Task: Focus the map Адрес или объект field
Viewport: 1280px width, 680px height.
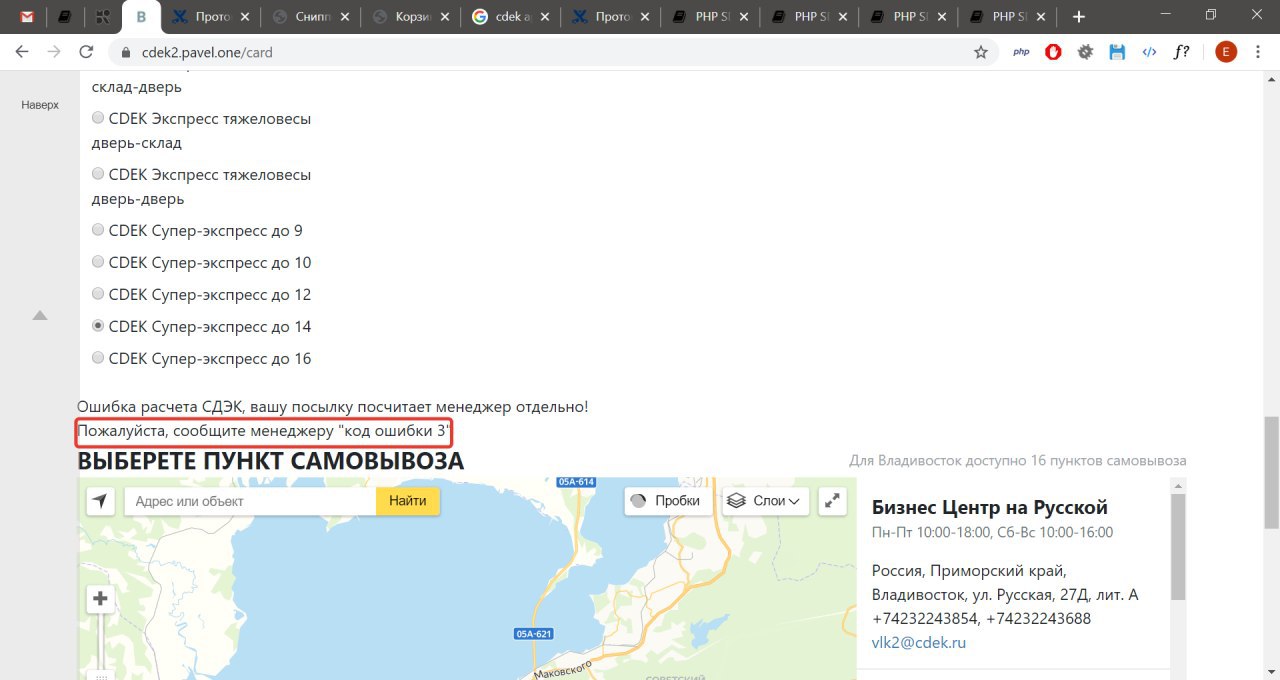Action: 250,501
